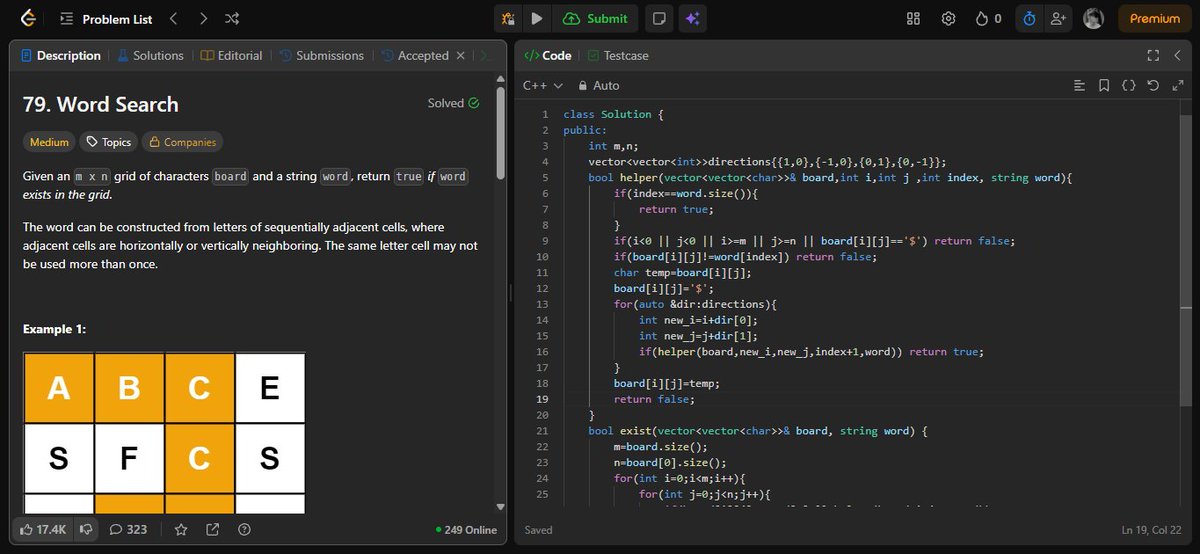Click the Solved status indicator
1200x554 pixels.
click(x=453, y=103)
